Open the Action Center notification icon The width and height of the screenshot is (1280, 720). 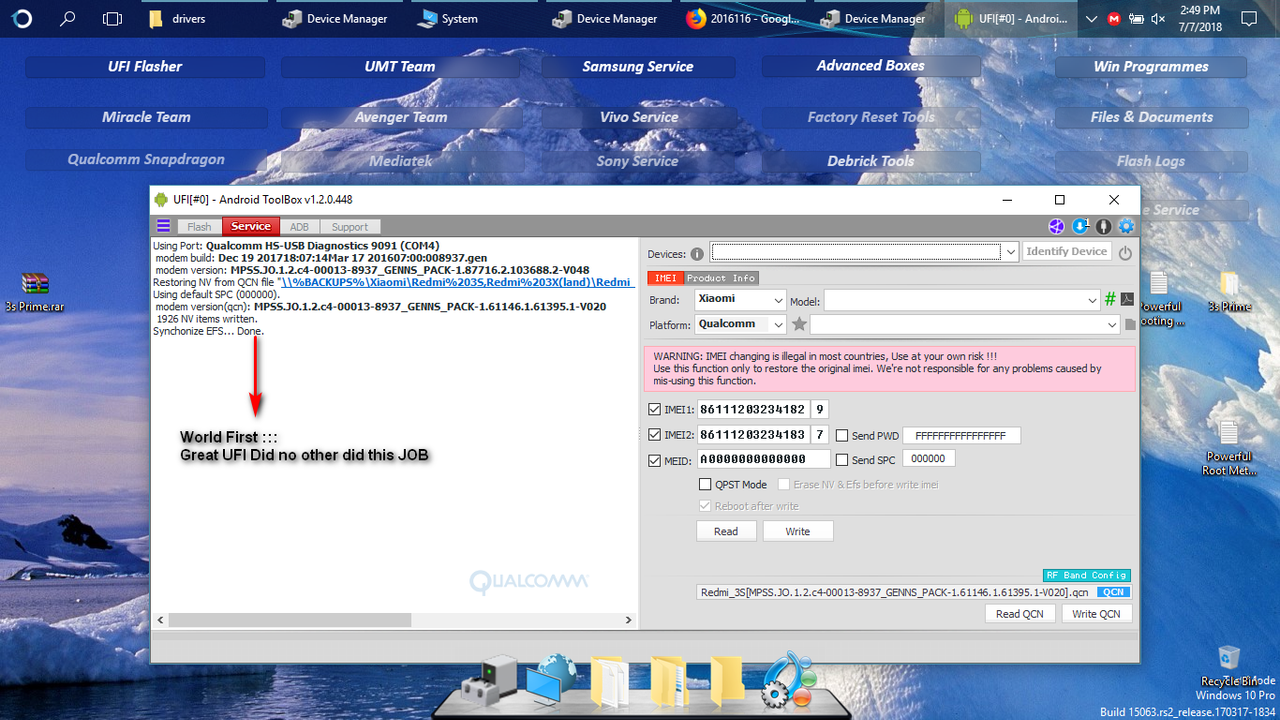(1248, 18)
